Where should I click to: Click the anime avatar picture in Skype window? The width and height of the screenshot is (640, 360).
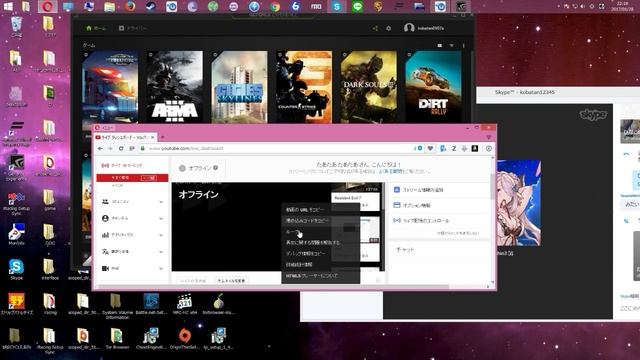pyautogui.click(x=519, y=203)
